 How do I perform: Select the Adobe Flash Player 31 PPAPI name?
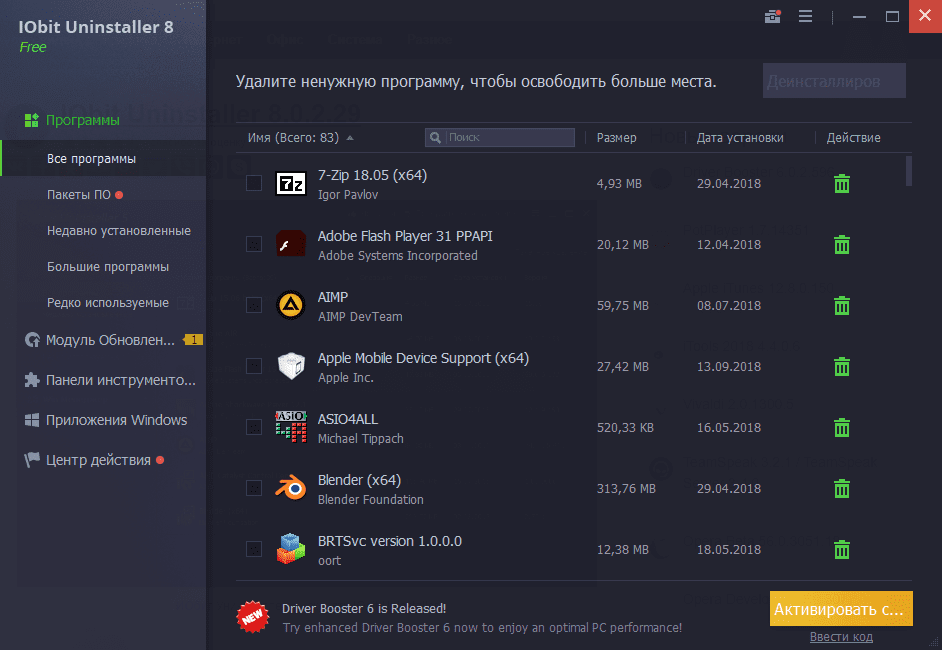(x=405, y=236)
